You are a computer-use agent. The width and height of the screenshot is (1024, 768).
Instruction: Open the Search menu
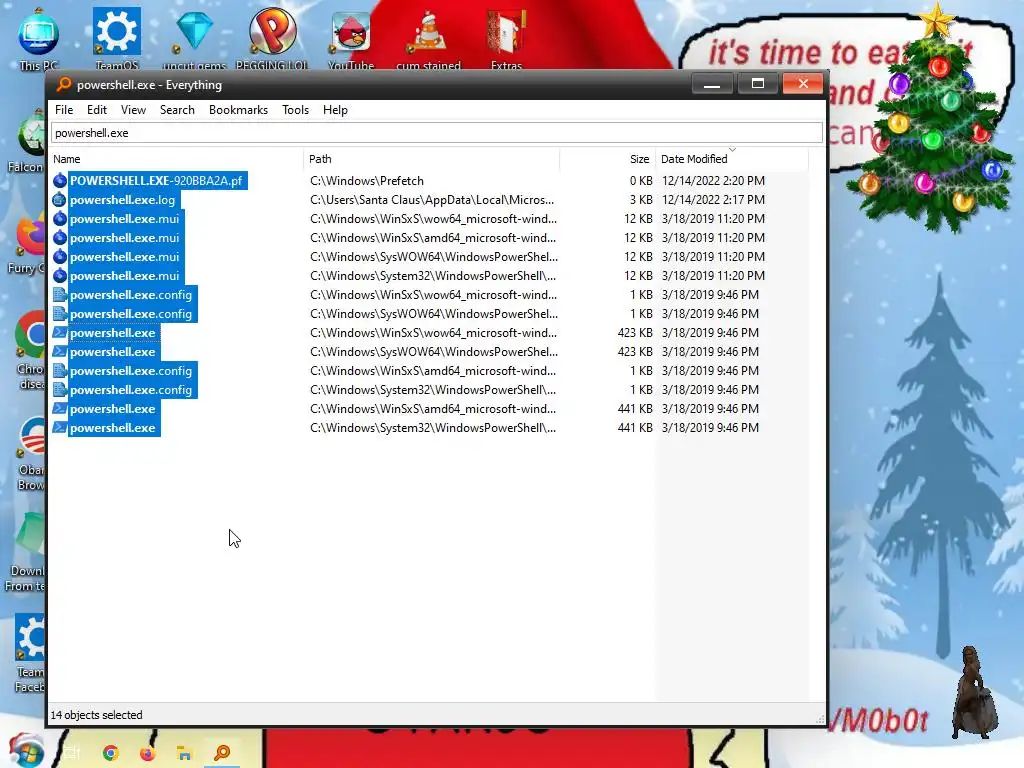(x=177, y=110)
